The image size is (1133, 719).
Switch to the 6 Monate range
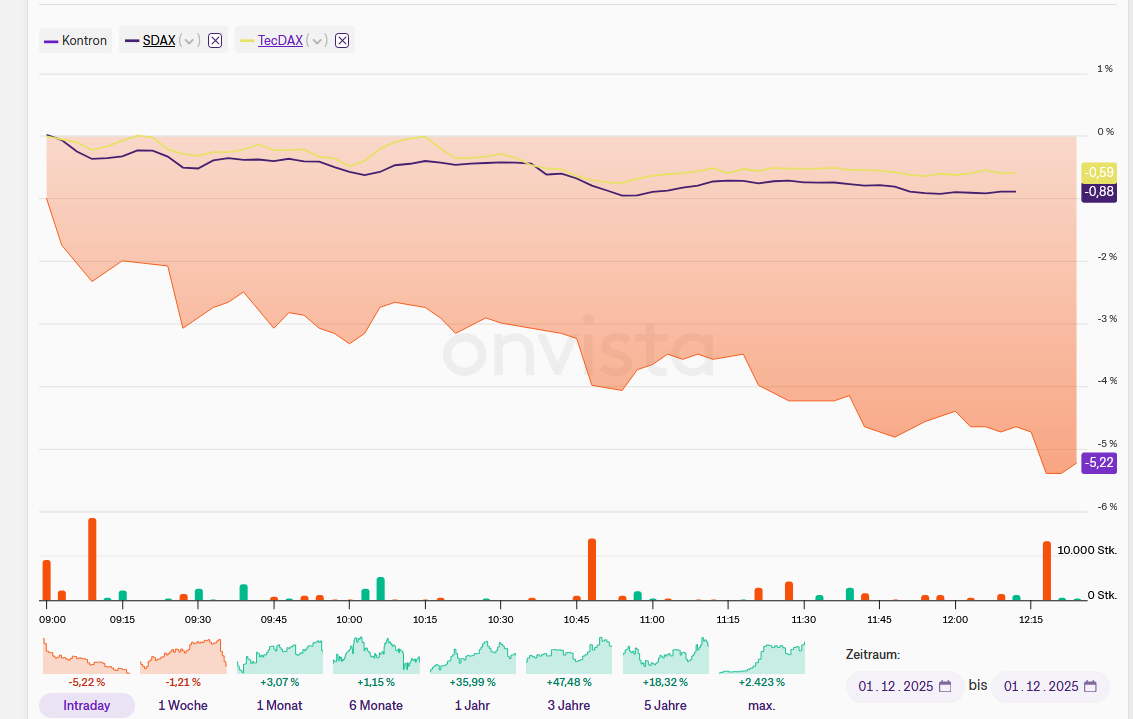tap(376, 705)
